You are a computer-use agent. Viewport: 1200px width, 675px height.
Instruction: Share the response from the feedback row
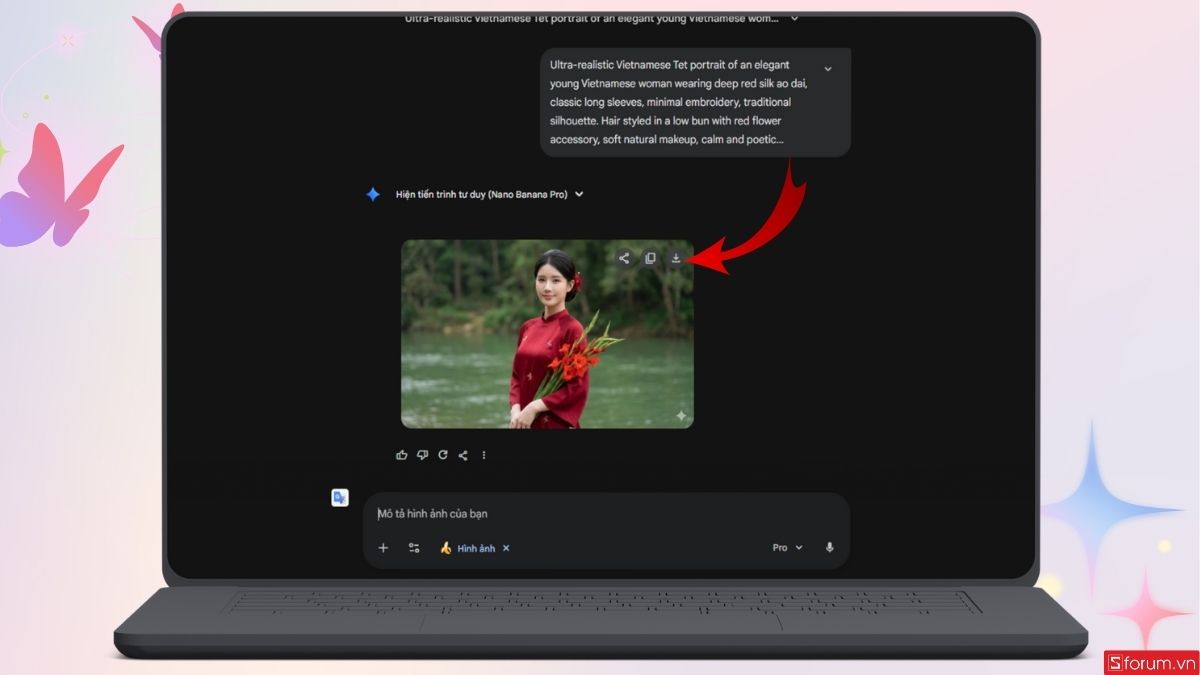(463, 455)
